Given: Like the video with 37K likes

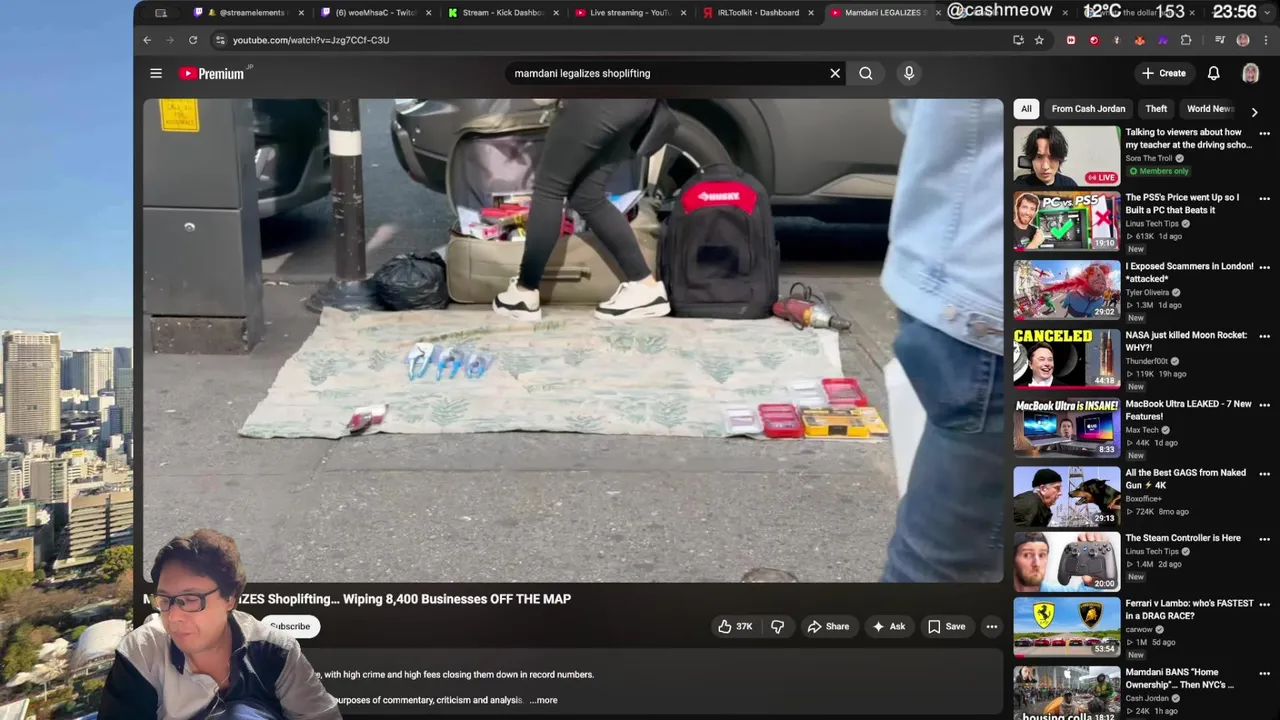Looking at the screenshot, I should (735, 627).
